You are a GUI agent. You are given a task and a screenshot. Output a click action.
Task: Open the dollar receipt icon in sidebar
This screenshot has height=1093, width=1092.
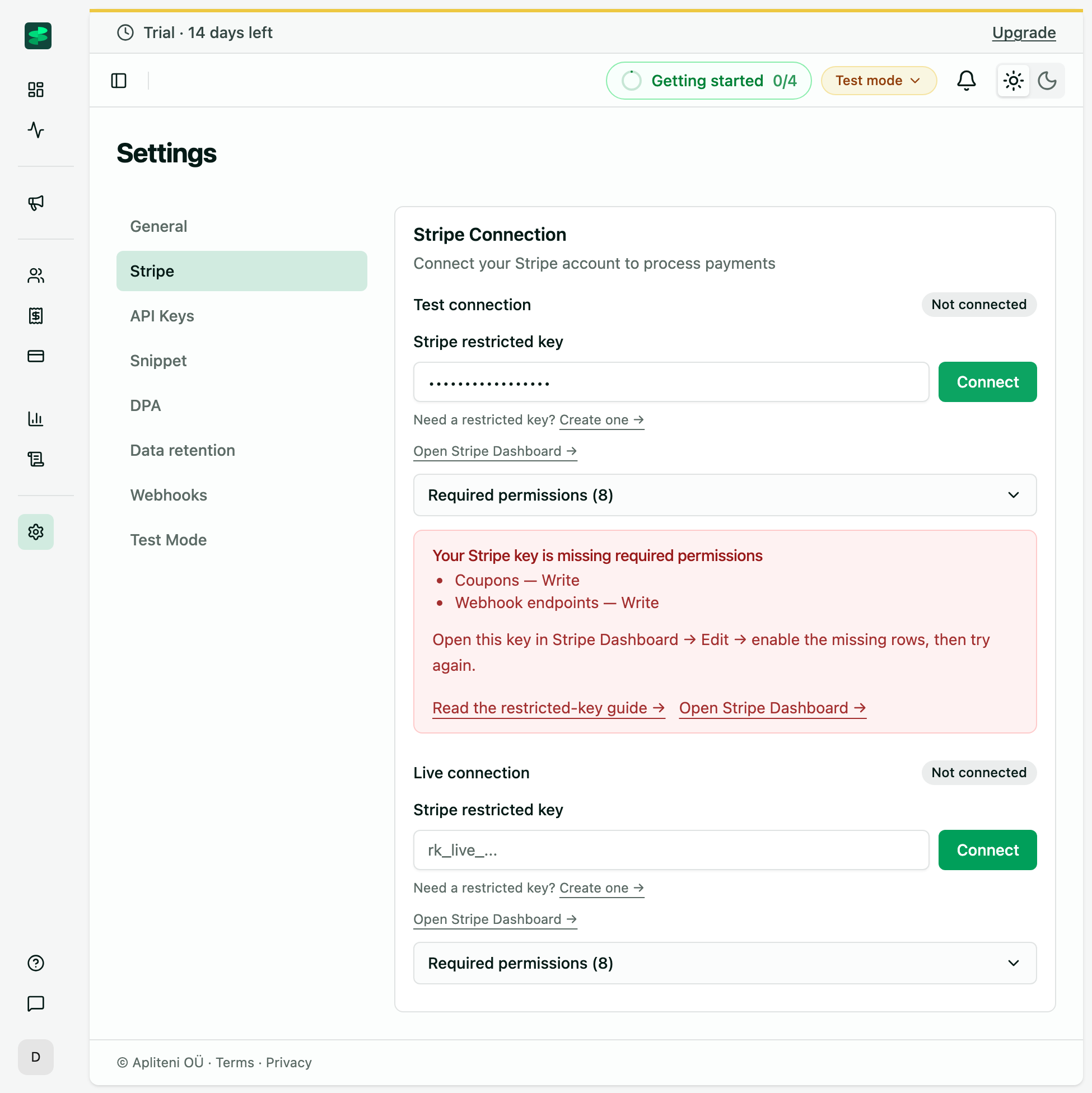[x=36, y=316]
